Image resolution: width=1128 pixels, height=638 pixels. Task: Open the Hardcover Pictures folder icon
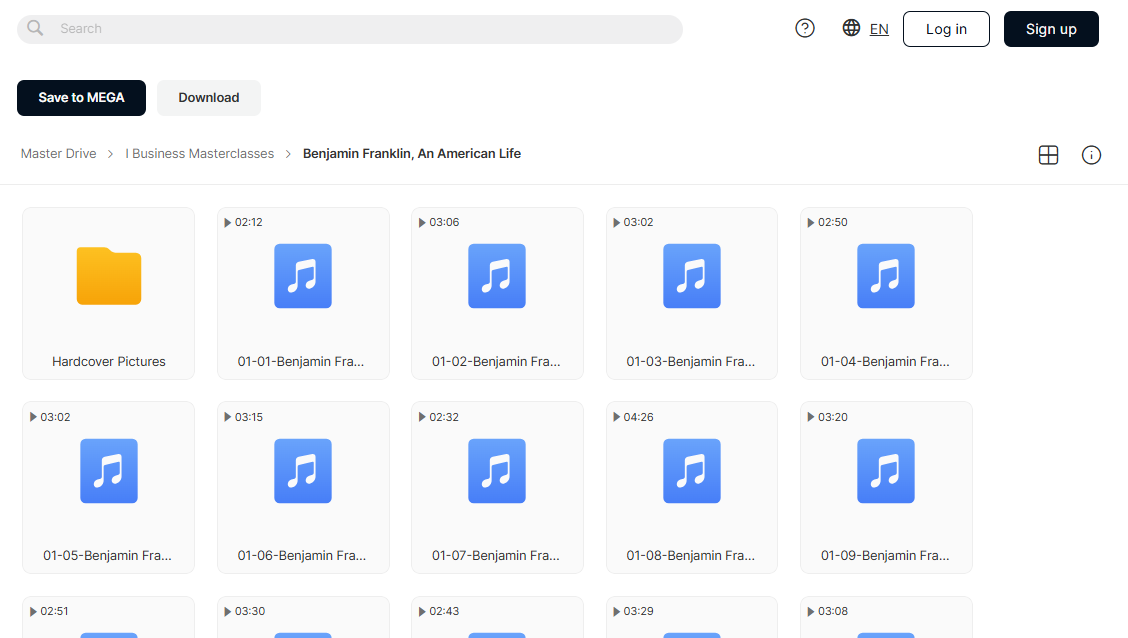pos(109,276)
